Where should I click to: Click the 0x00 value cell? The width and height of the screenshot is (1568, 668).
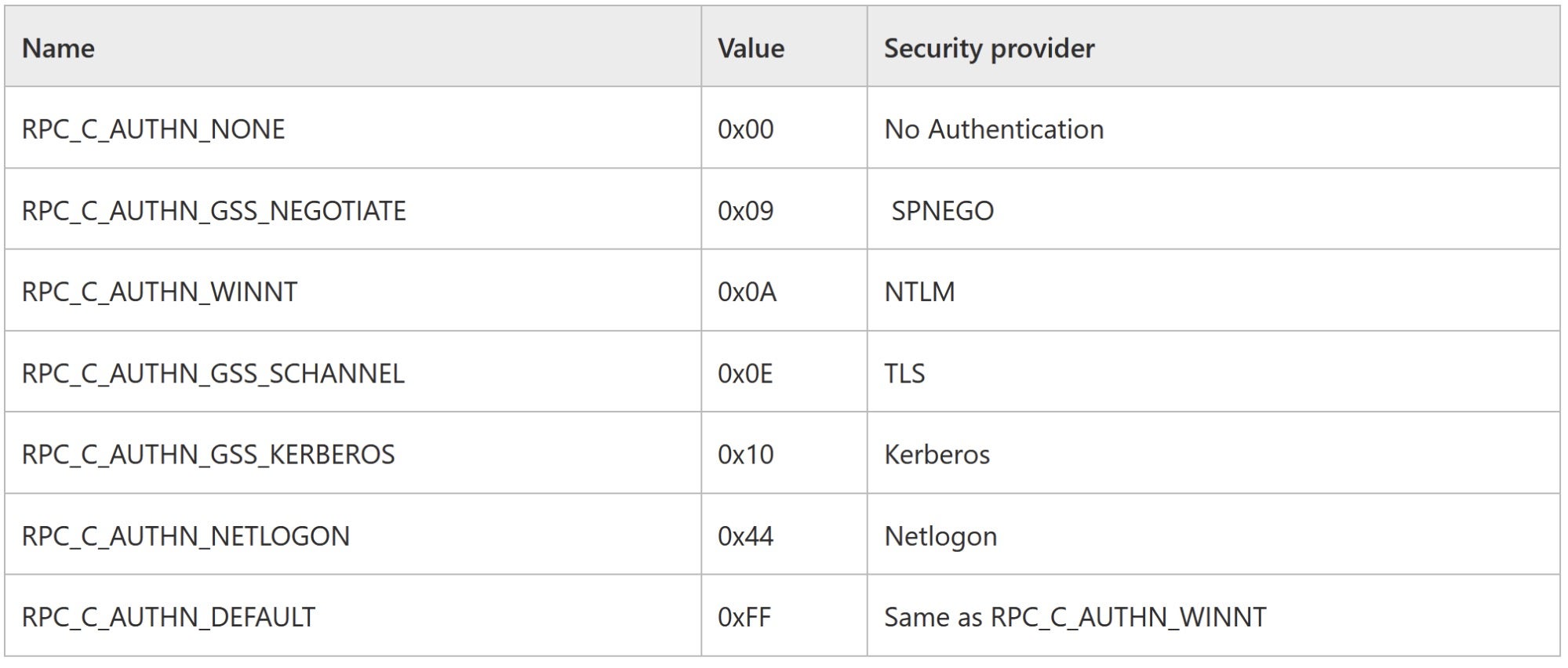coord(746,129)
